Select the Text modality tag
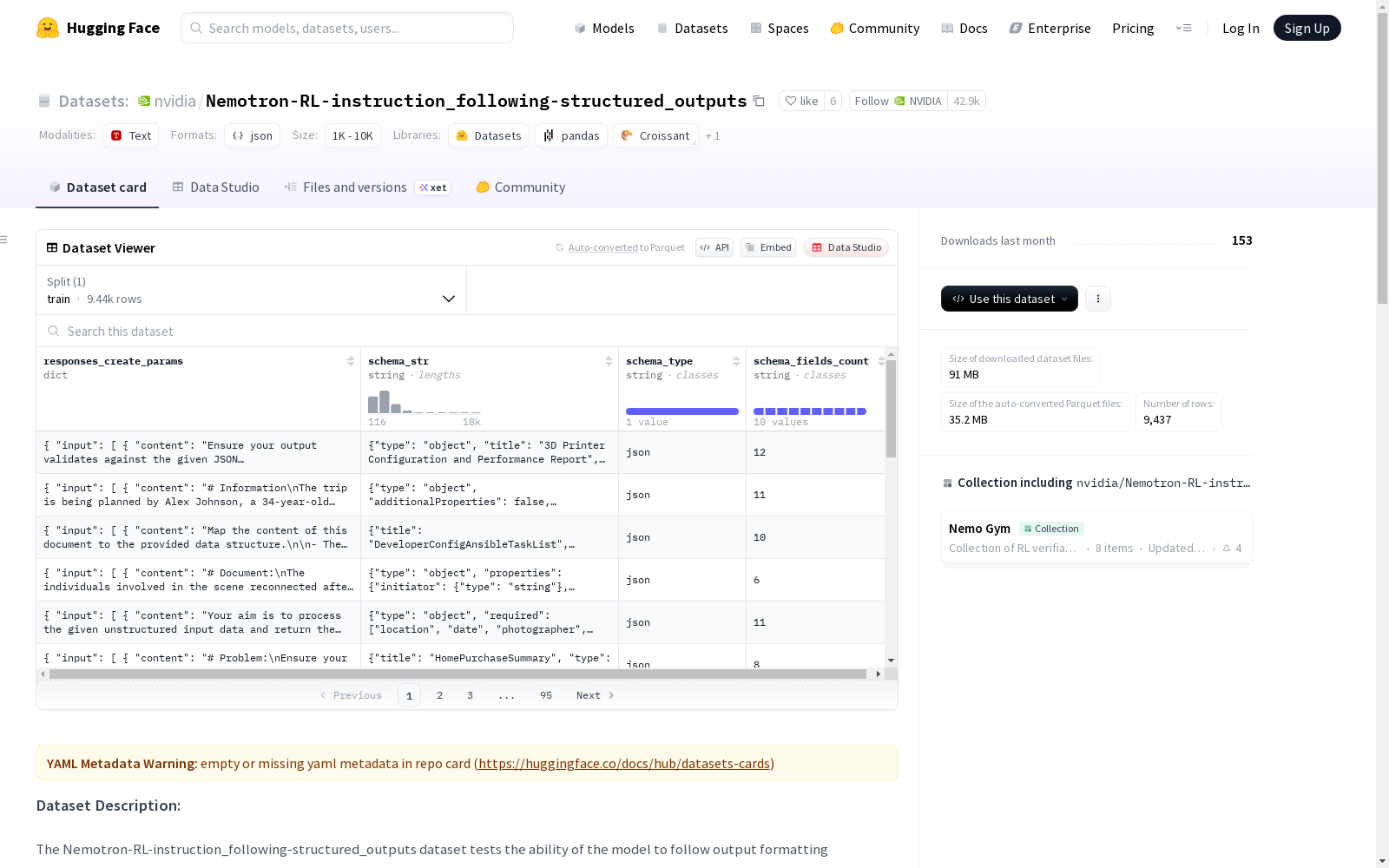The width and height of the screenshot is (1389, 868). point(131,135)
